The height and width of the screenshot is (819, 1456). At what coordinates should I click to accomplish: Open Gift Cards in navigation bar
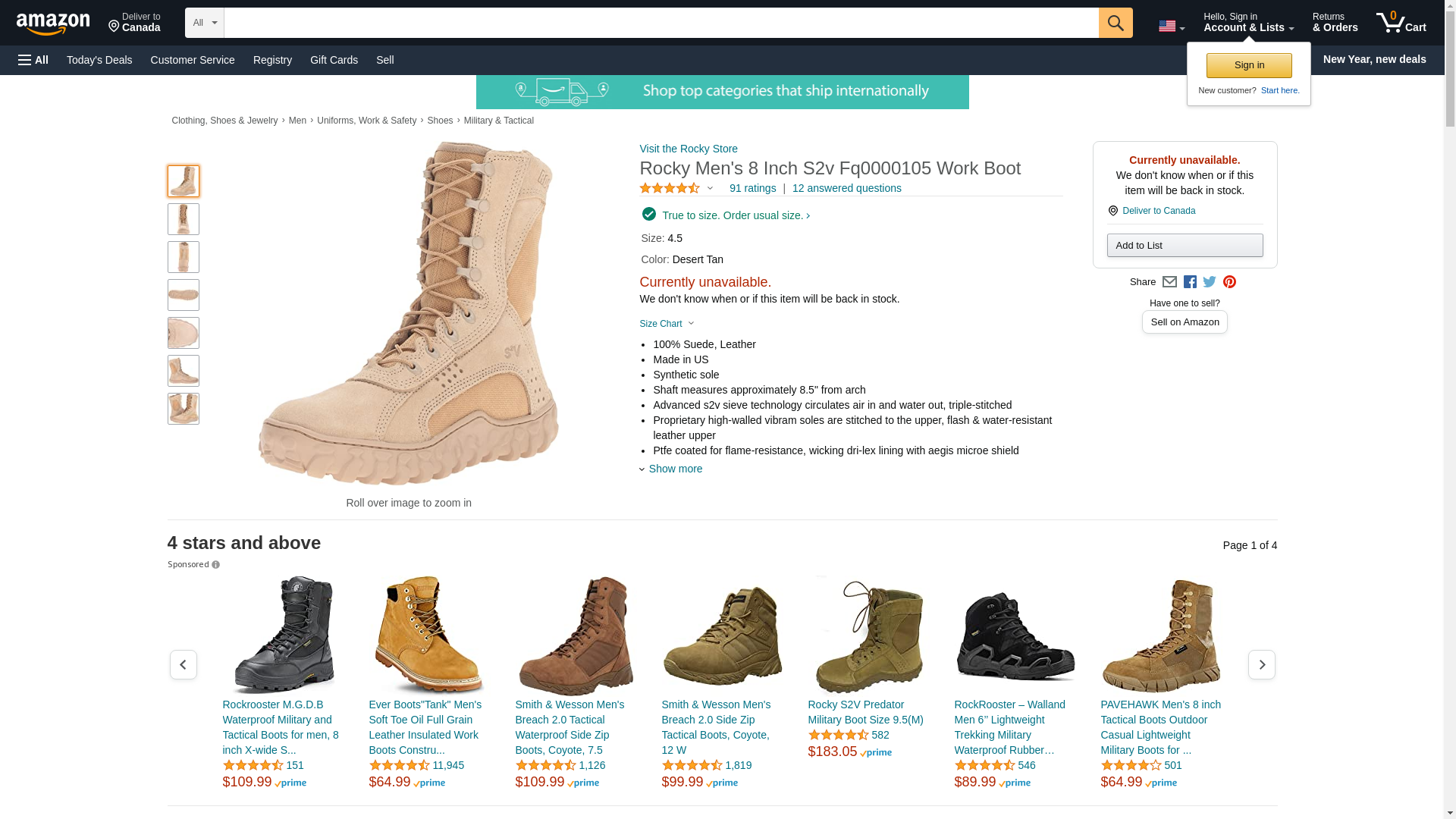[x=334, y=60]
